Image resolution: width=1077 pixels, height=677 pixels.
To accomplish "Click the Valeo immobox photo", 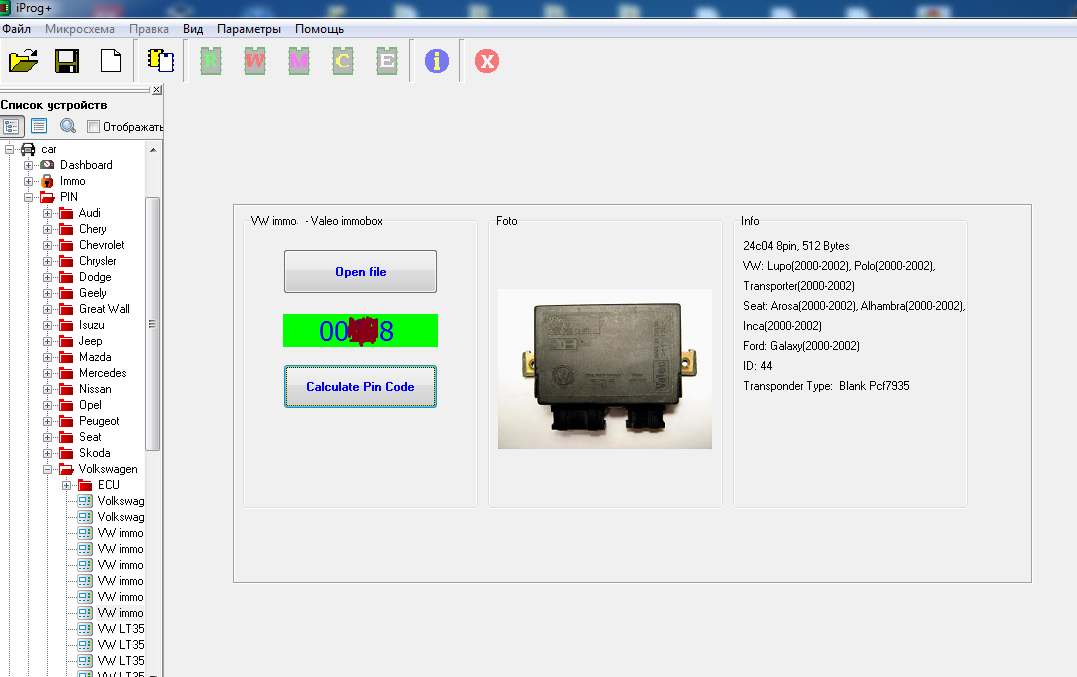I will click(605, 369).
